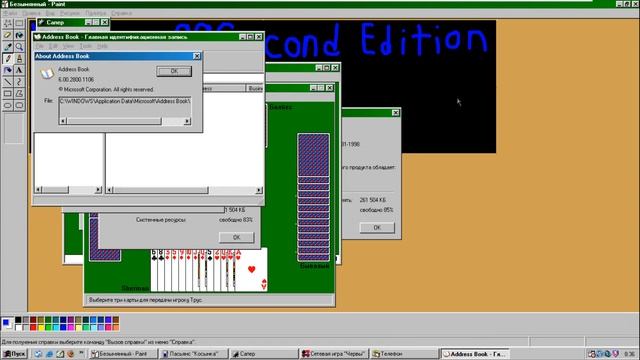
Task: Click the Ace of hearts card in Hearts
Action: click(x=252, y=269)
